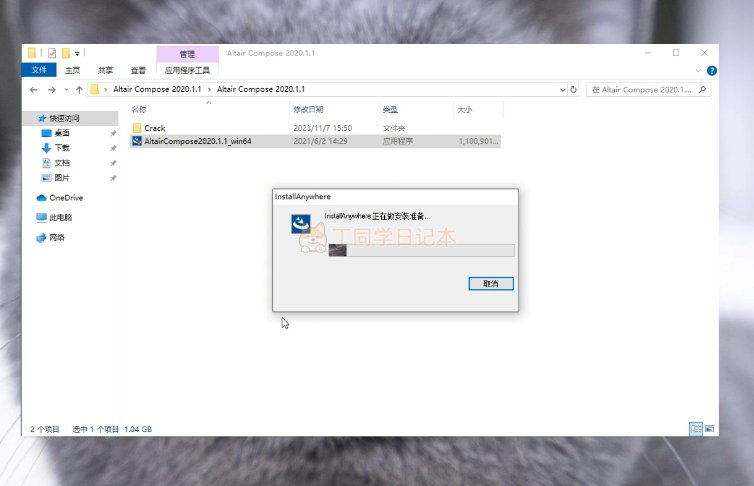Open the 文件 ribbon tab
754x486 pixels.
pos(39,70)
